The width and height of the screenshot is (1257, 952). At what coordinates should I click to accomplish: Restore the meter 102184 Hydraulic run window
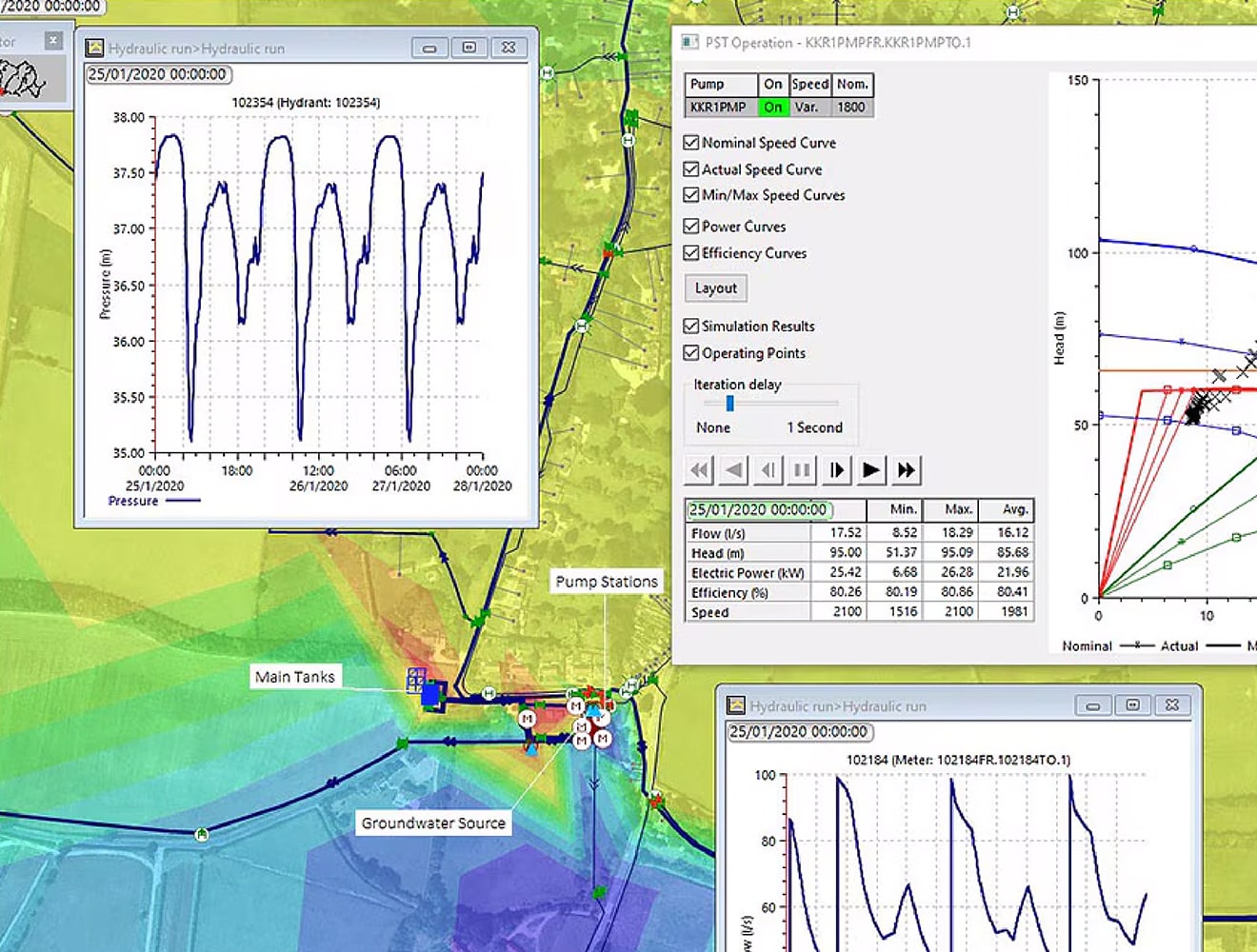click(1132, 705)
